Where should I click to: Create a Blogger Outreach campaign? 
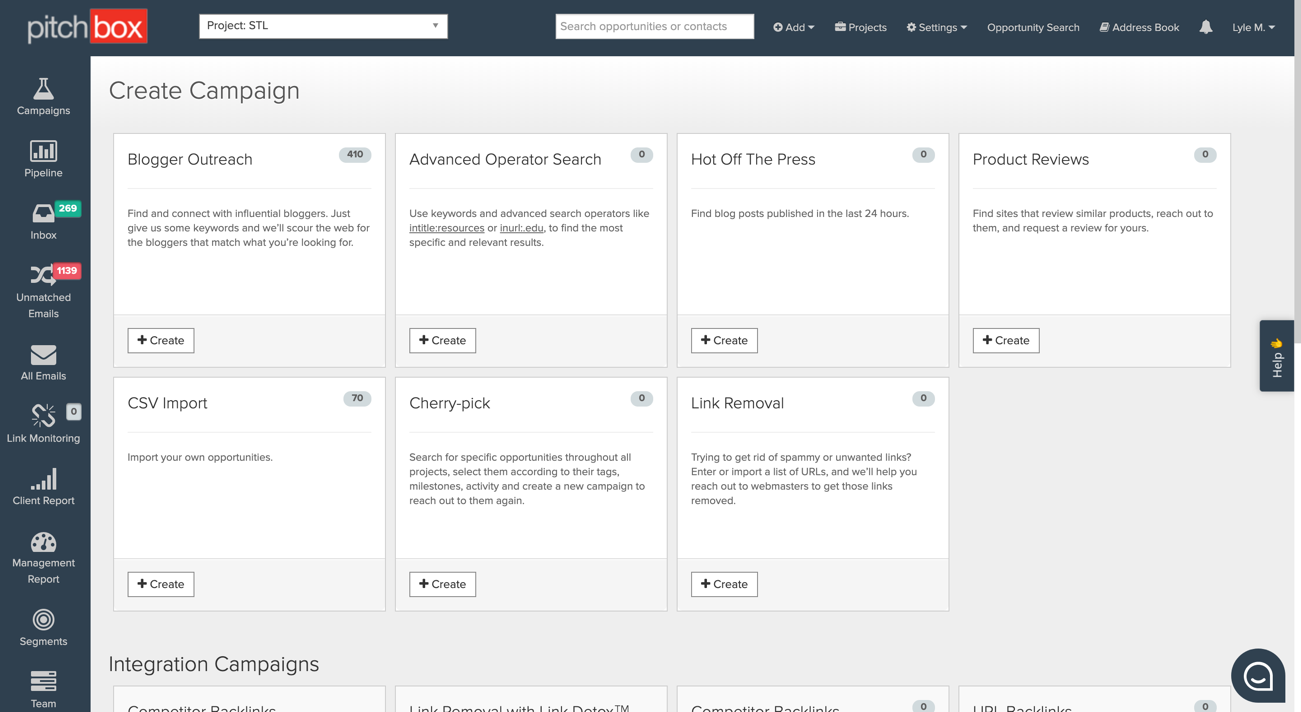(161, 340)
